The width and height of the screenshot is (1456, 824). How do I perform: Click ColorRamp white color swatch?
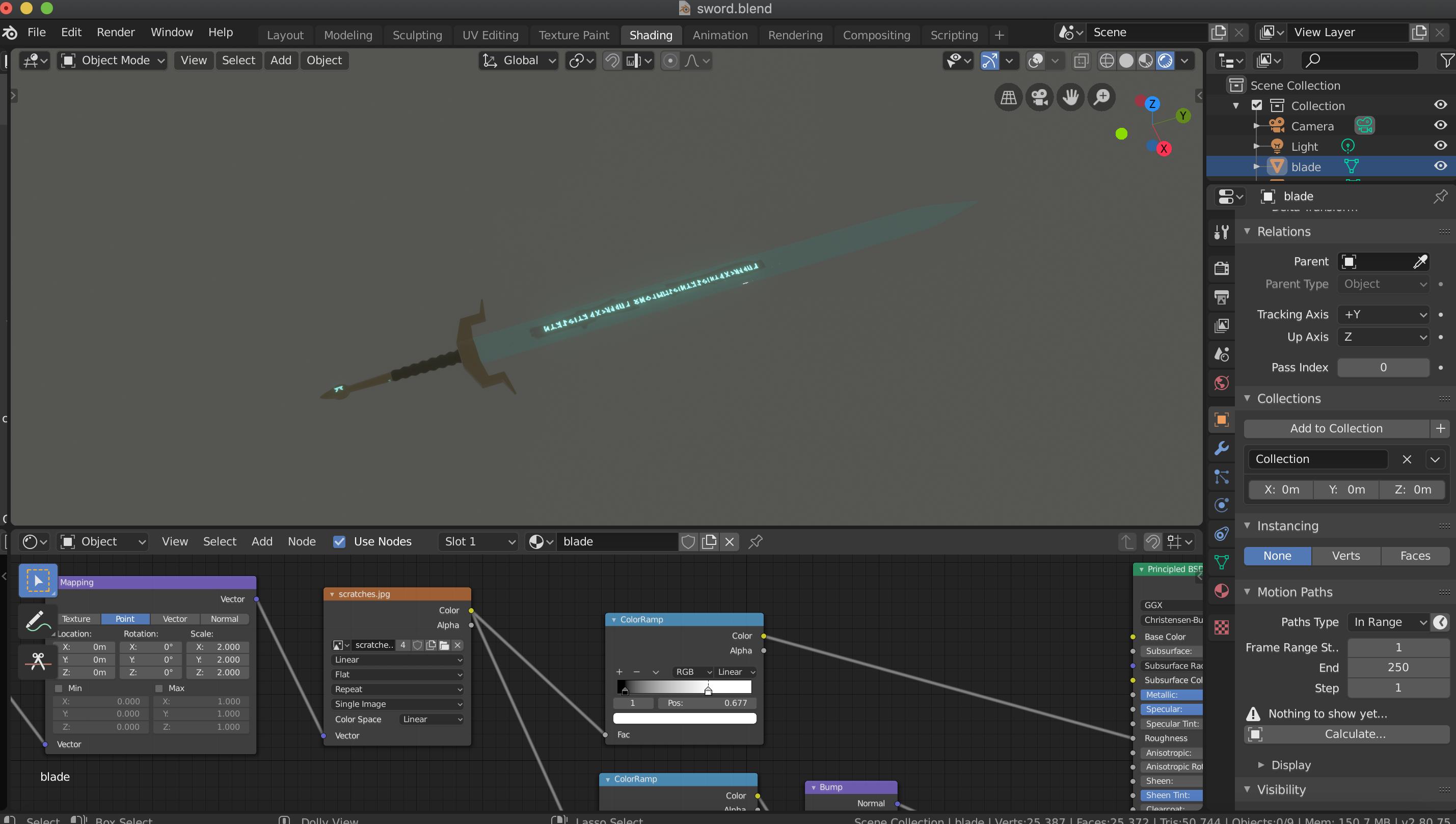tap(684, 718)
